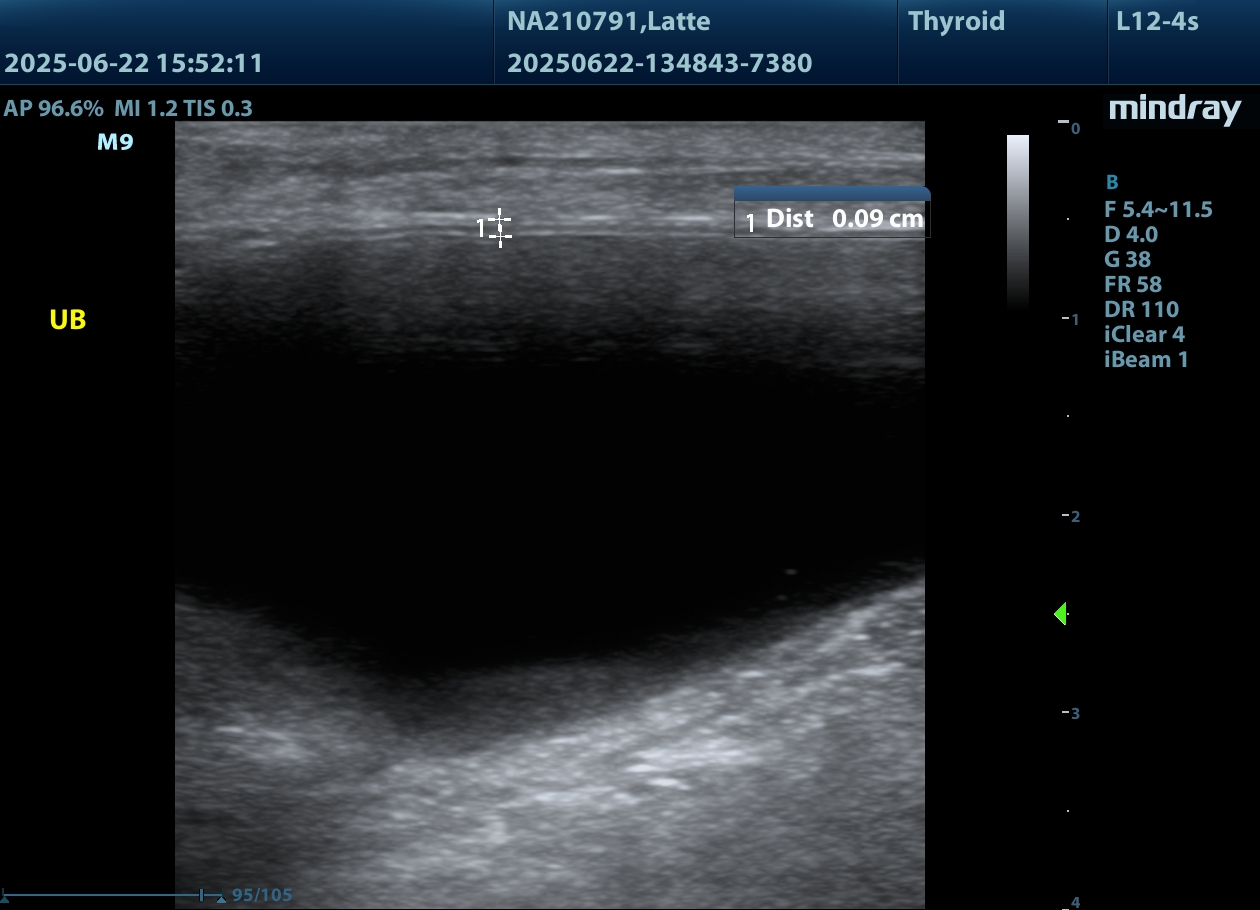Click the mindray logo
The height and width of the screenshot is (910, 1260).
click(1174, 109)
